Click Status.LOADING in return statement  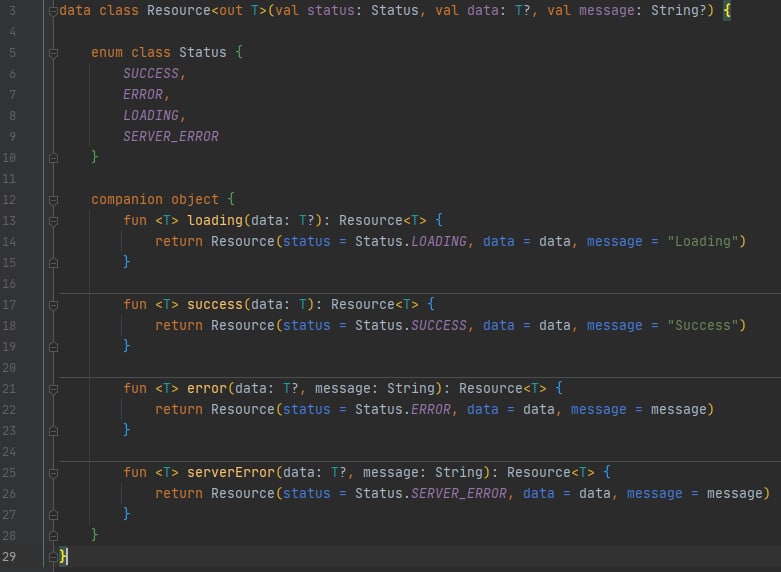point(410,242)
